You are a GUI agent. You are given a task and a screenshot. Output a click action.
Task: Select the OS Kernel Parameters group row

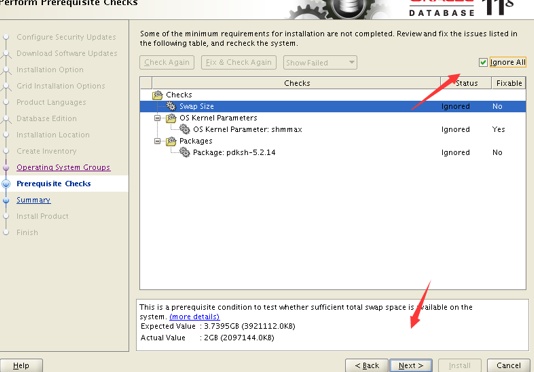coord(333,118)
